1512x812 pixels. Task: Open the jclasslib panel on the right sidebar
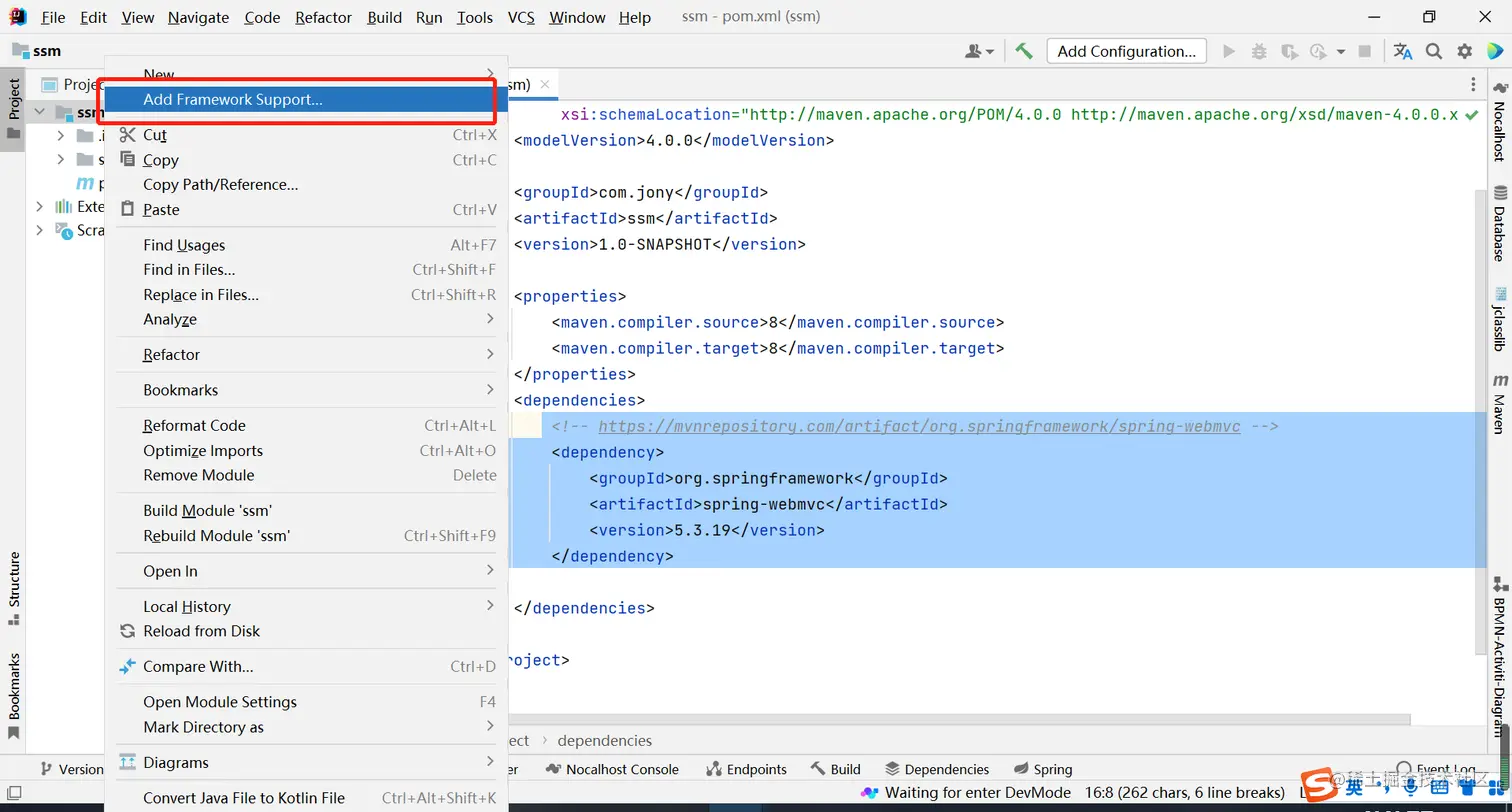(x=1499, y=319)
